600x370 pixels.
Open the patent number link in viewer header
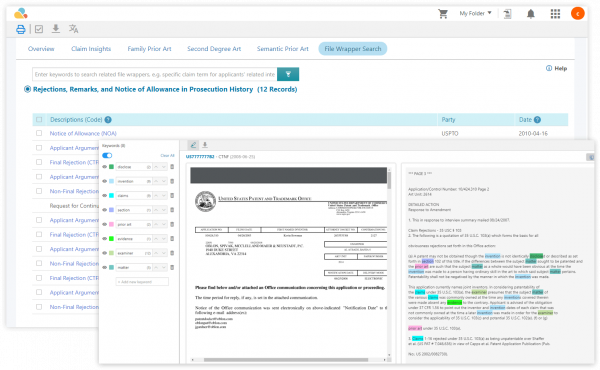200,156
